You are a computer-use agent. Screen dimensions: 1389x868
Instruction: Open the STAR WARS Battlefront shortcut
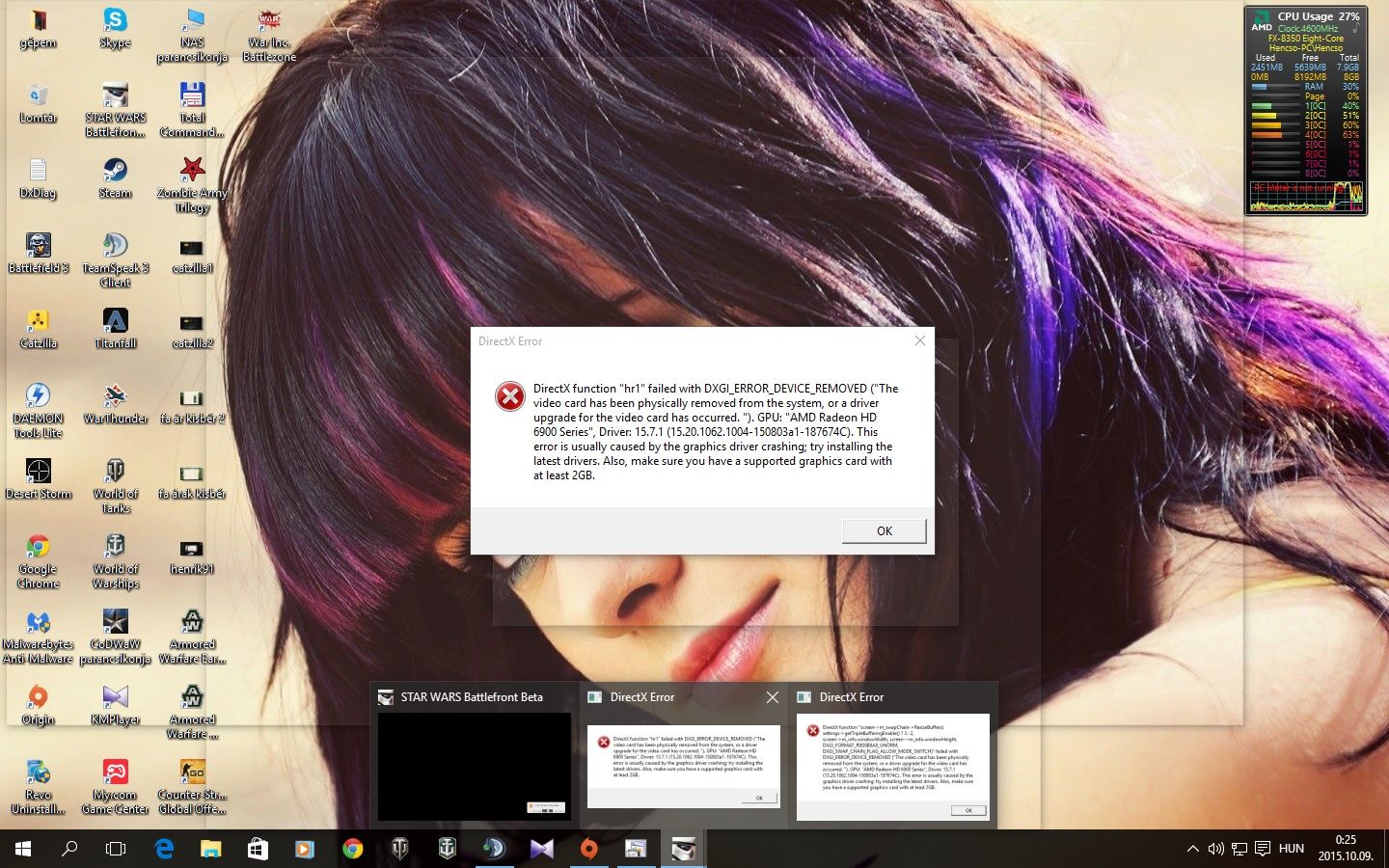click(x=115, y=110)
